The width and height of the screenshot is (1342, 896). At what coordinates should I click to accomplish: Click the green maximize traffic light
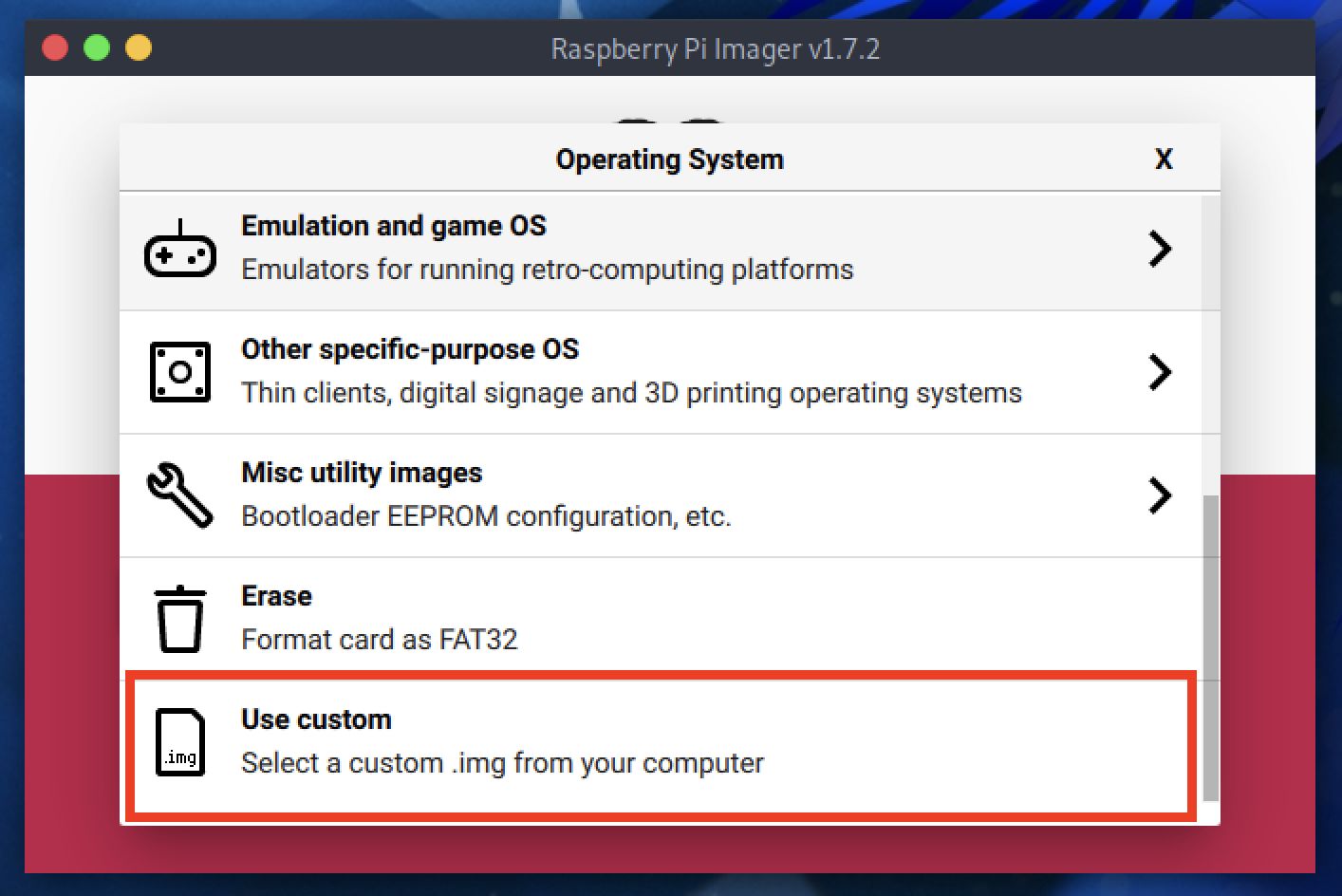point(96,47)
